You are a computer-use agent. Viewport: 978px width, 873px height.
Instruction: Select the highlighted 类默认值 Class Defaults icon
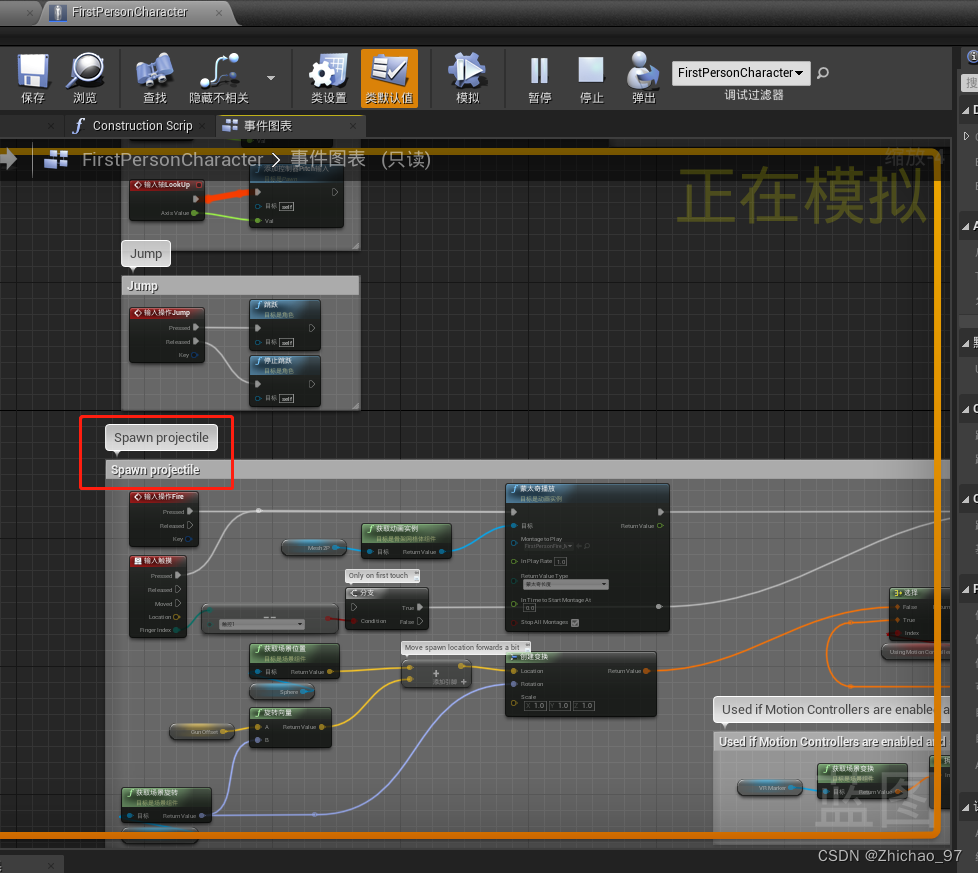click(x=389, y=77)
